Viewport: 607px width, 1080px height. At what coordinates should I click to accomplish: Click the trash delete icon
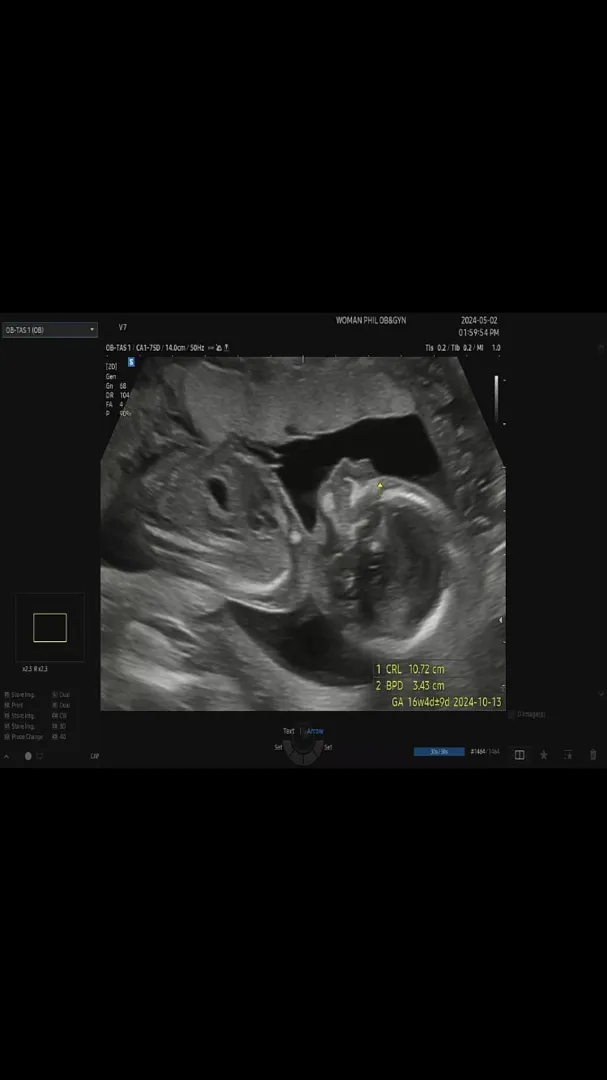(x=593, y=755)
